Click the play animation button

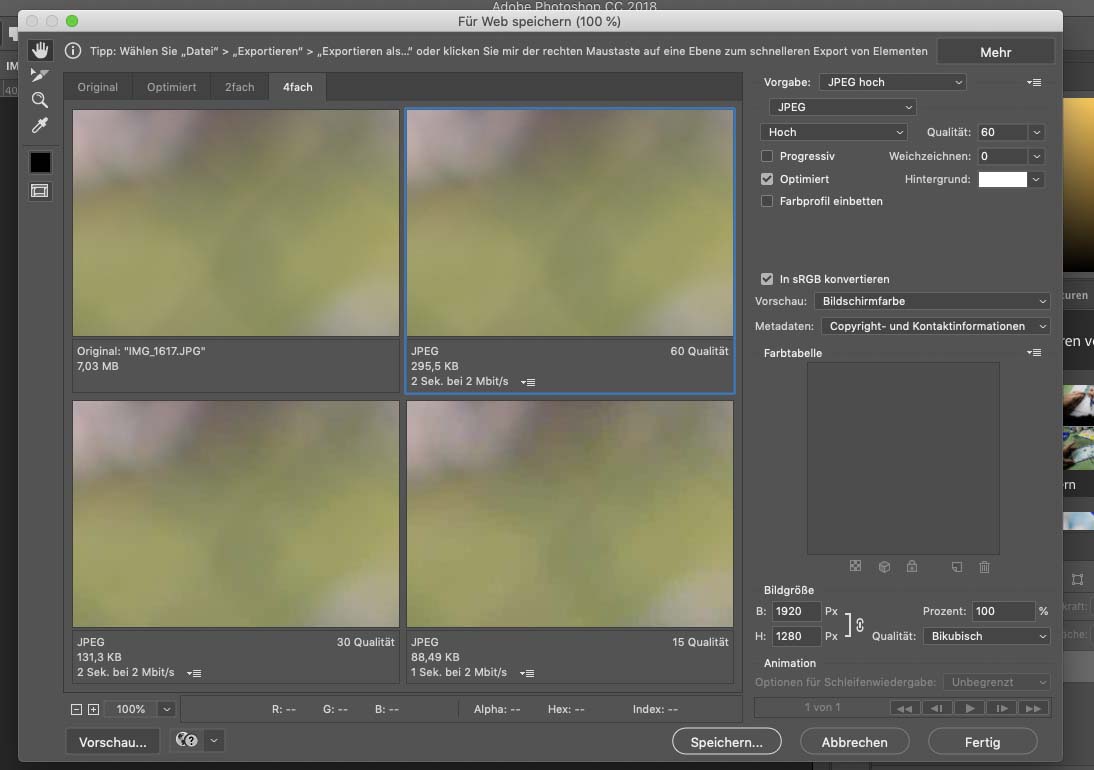click(970, 708)
